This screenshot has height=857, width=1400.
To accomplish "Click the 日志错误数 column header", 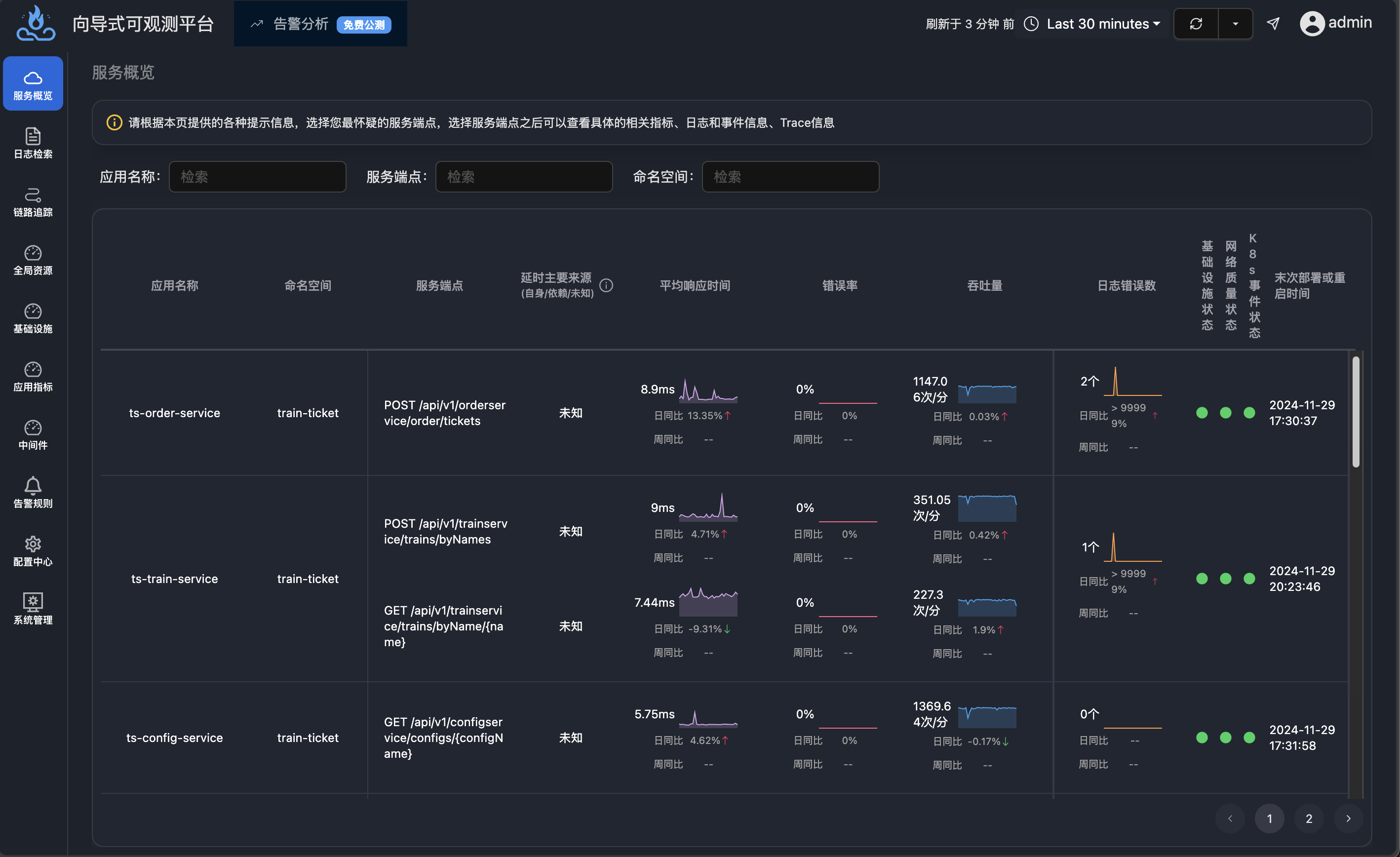I will [x=1126, y=285].
